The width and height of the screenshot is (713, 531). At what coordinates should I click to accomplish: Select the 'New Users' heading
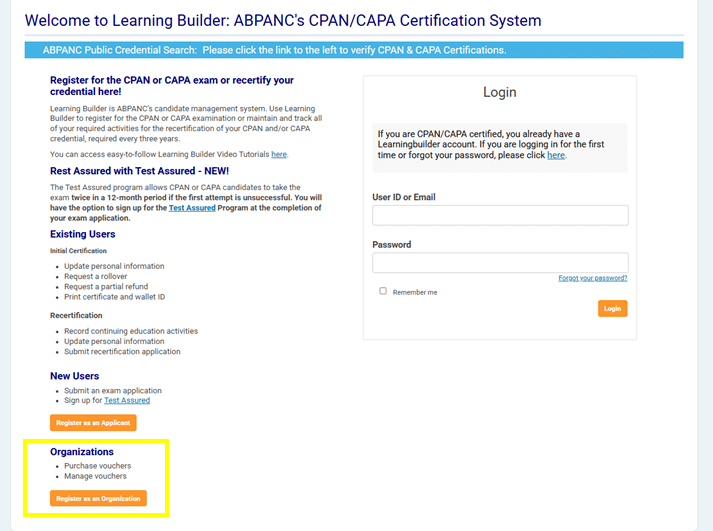click(x=74, y=376)
